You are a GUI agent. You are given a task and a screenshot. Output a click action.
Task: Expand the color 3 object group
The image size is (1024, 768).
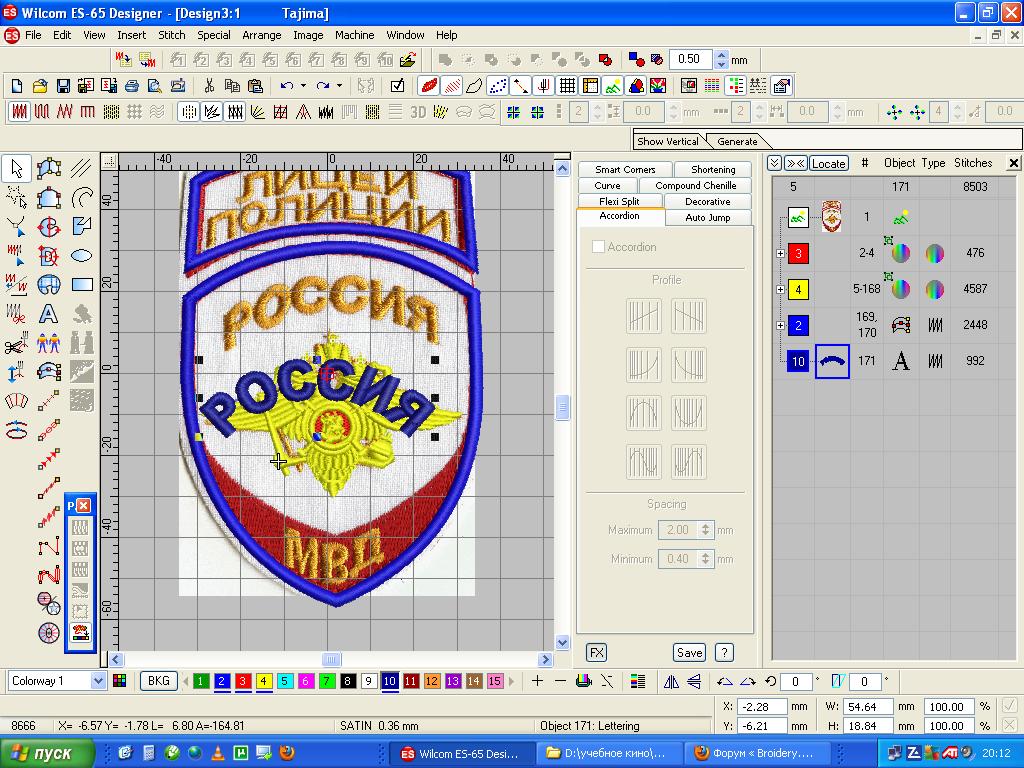(x=780, y=254)
